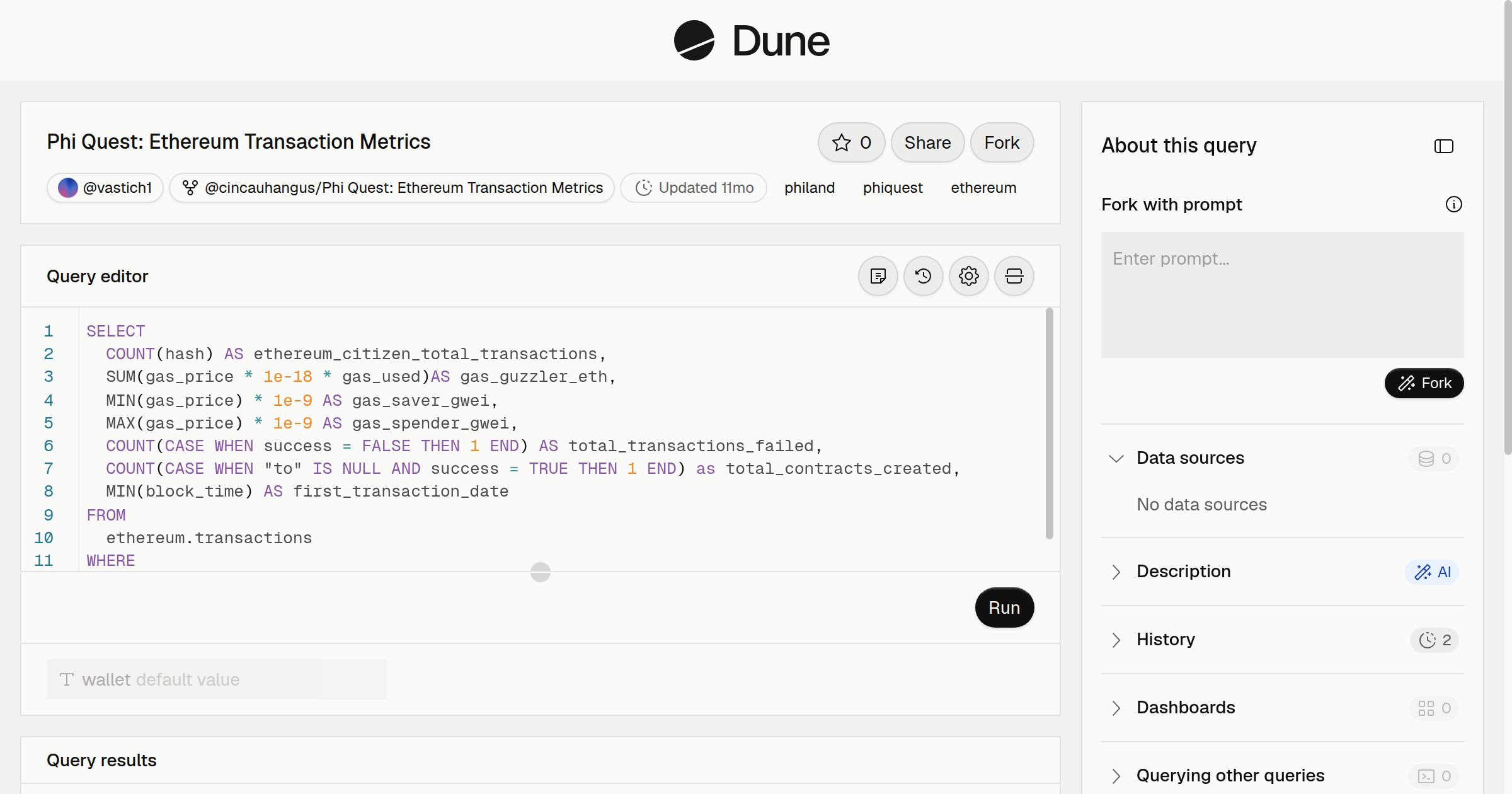The width and height of the screenshot is (1512, 794).
Task: Click the query editor vertical scrollbar
Action: point(1050,423)
